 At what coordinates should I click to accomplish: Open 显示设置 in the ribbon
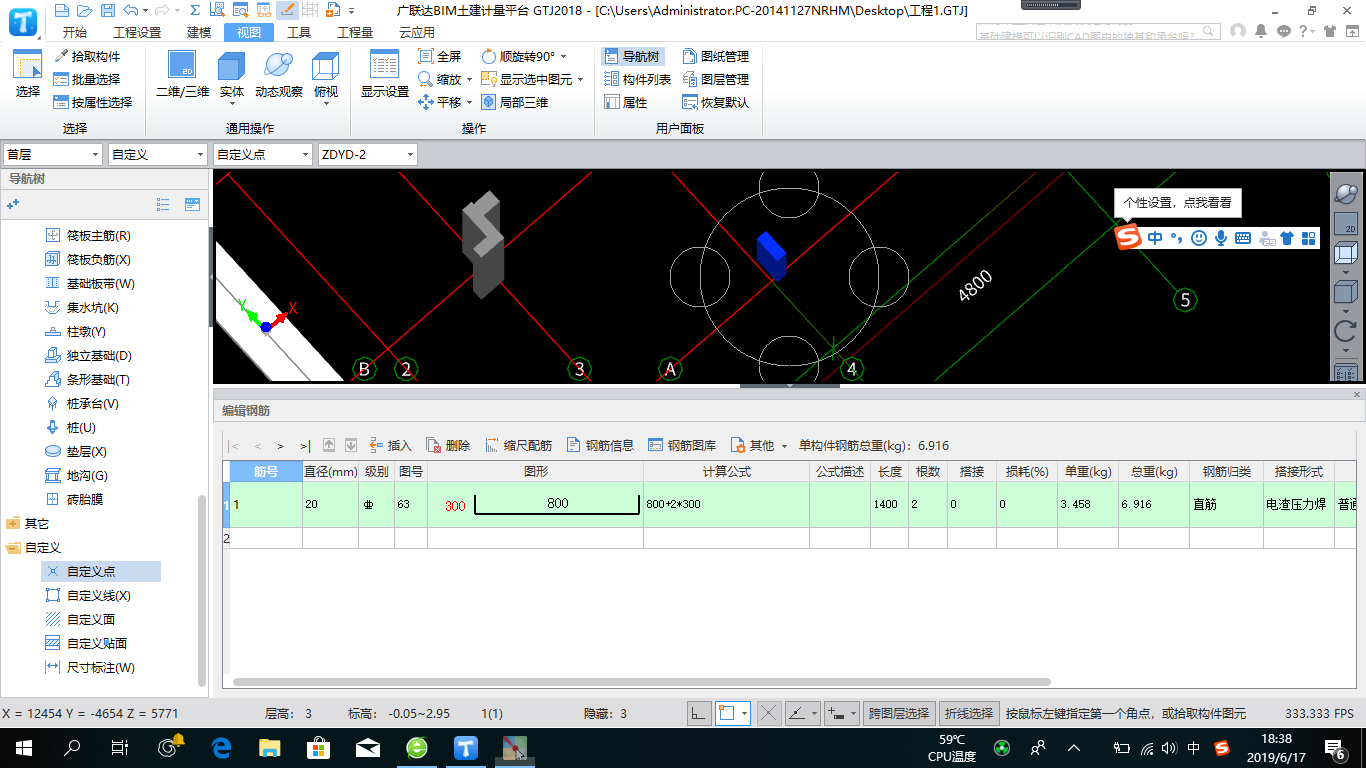[x=385, y=75]
